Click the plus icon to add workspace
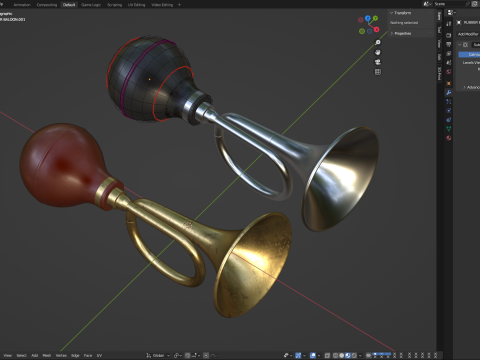Image resolution: width=480 pixels, height=360 pixels. click(179, 5)
